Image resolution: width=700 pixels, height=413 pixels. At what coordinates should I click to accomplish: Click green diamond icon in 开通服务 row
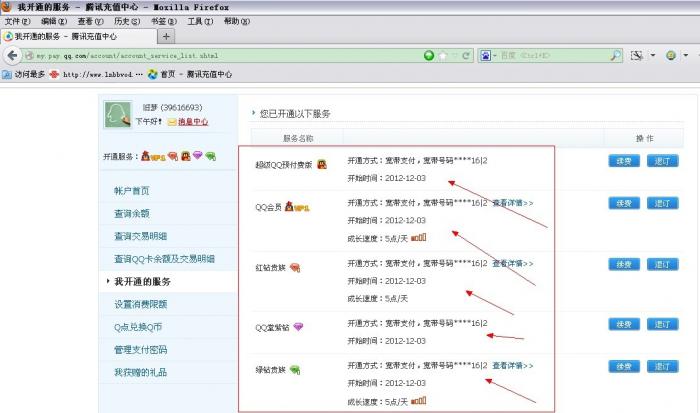211,156
